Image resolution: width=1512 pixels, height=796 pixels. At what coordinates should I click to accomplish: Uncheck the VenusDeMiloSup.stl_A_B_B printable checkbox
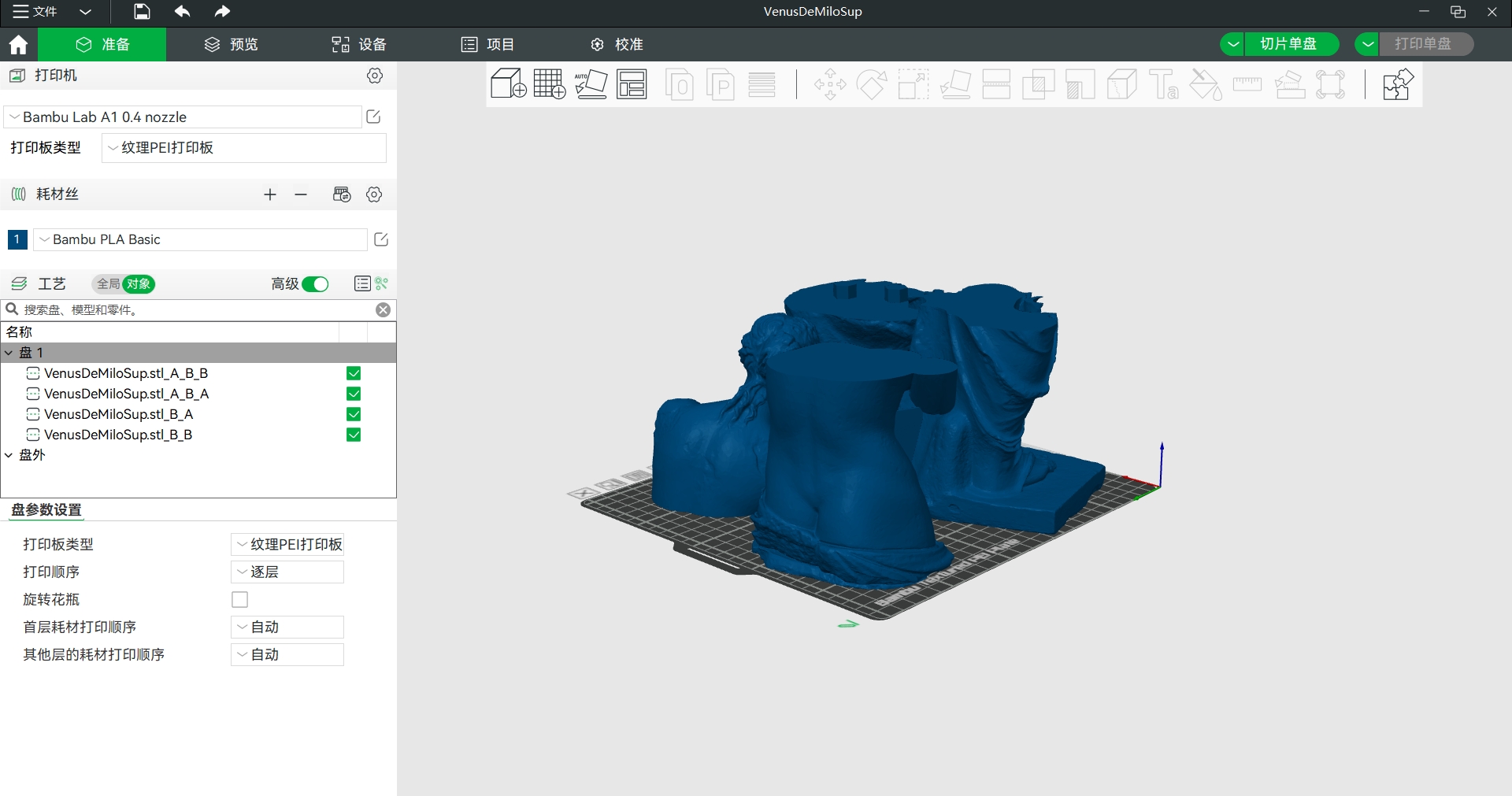354,373
